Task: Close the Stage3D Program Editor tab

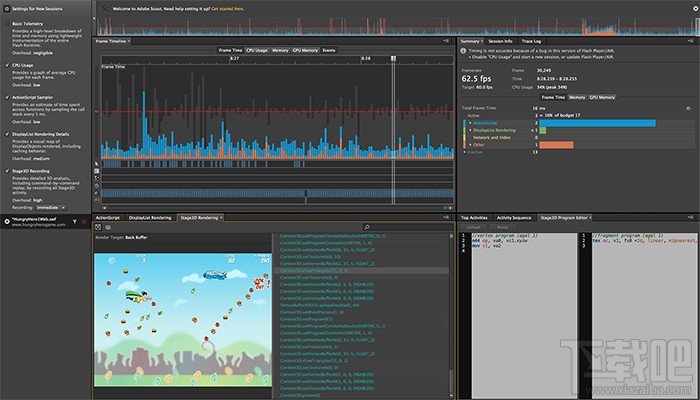Action: point(590,217)
